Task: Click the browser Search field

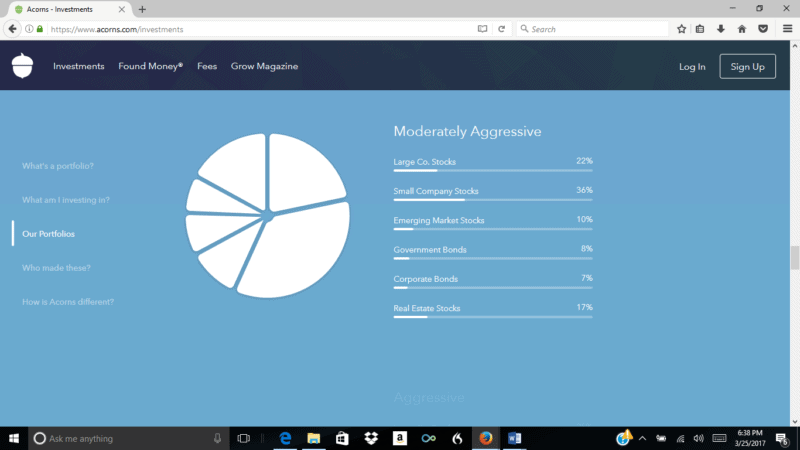Action: (592, 29)
